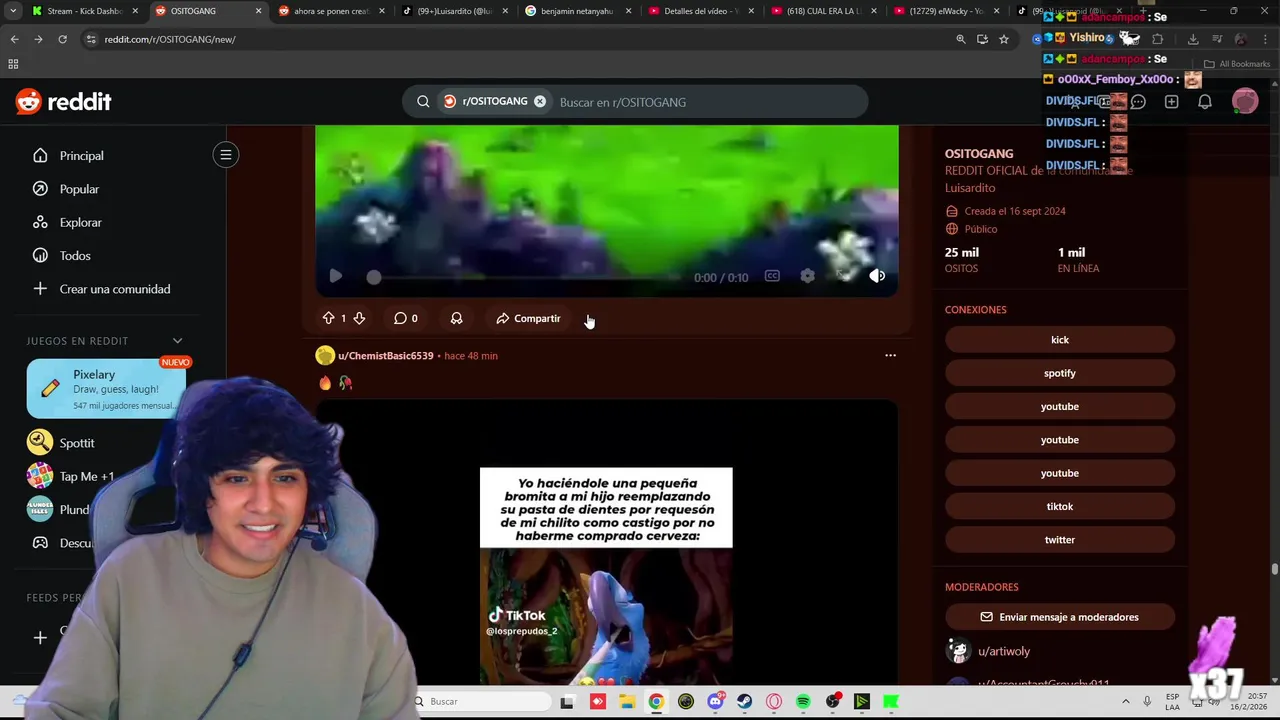The width and height of the screenshot is (1280, 720).
Task: Toggle the video volume mute
Action: (x=877, y=276)
